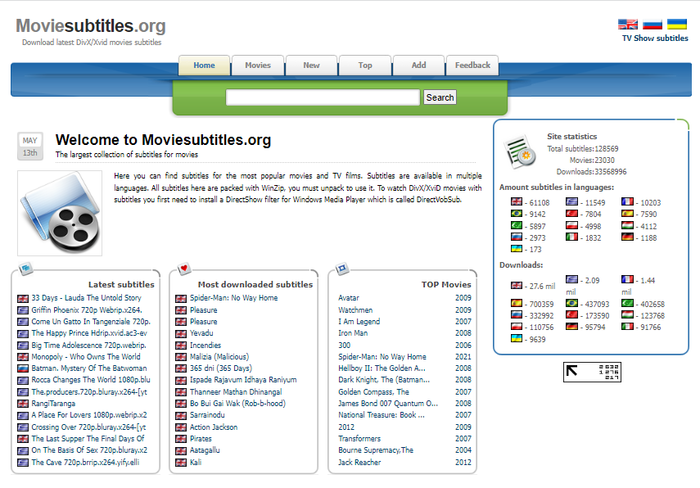The height and width of the screenshot is (488, 700).
Task: Click the UK flag beside 27.6 mil downloads
Action: pyautogui.click(x=517, y=285)
